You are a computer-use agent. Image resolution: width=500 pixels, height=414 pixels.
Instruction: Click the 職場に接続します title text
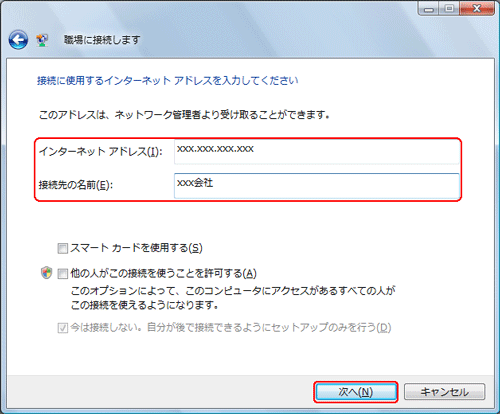[102, 40]
